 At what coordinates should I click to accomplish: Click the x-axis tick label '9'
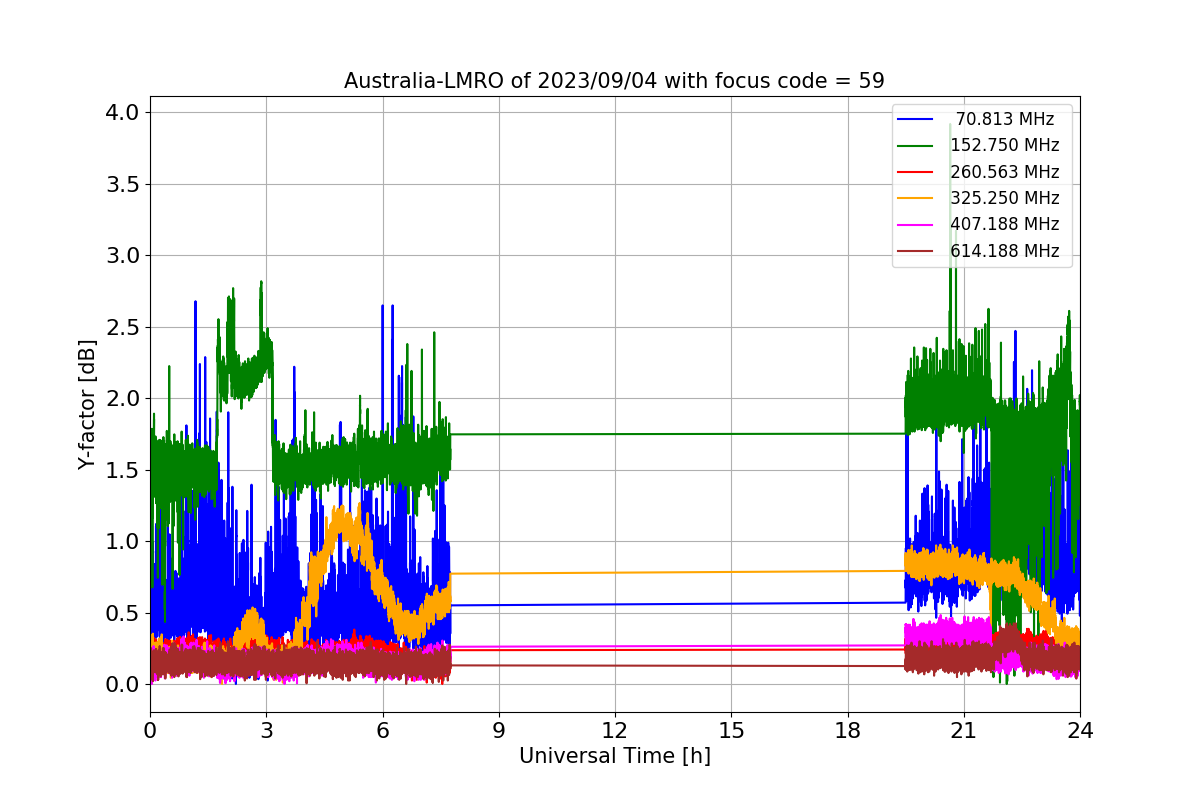click(499, 730)
